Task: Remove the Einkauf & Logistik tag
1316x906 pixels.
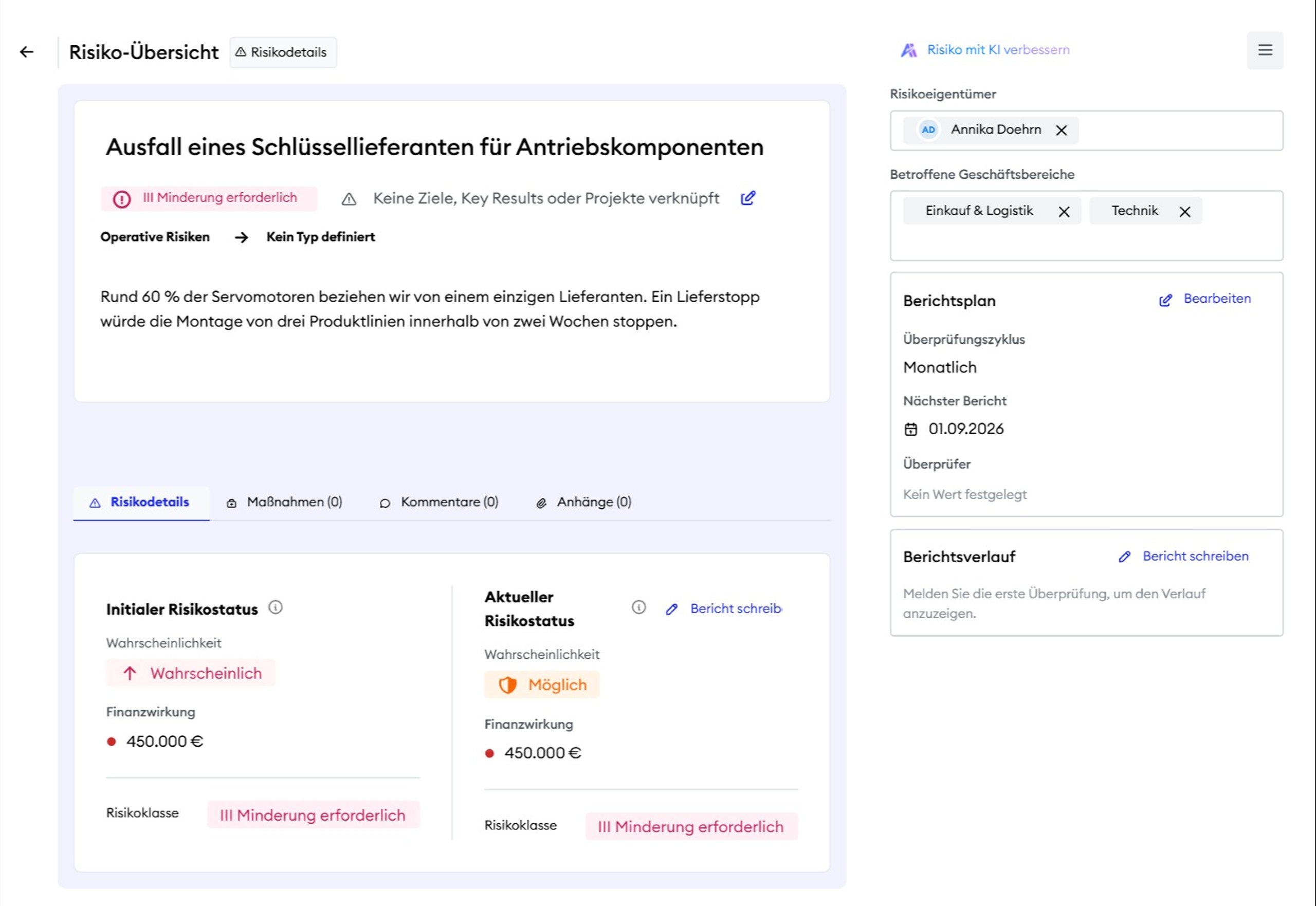Action: tap(1064, 212)
